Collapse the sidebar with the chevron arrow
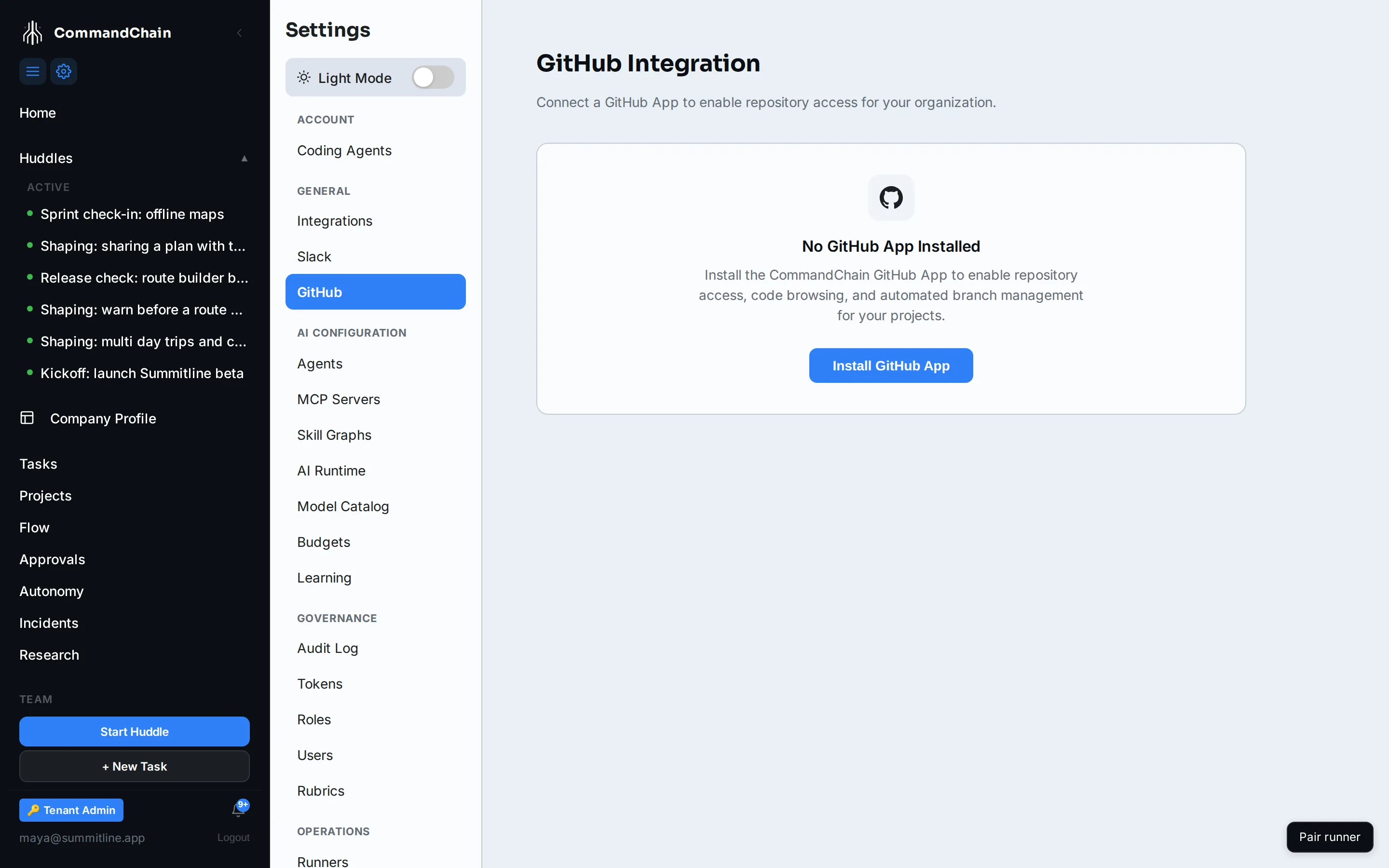 pos(239,33)
